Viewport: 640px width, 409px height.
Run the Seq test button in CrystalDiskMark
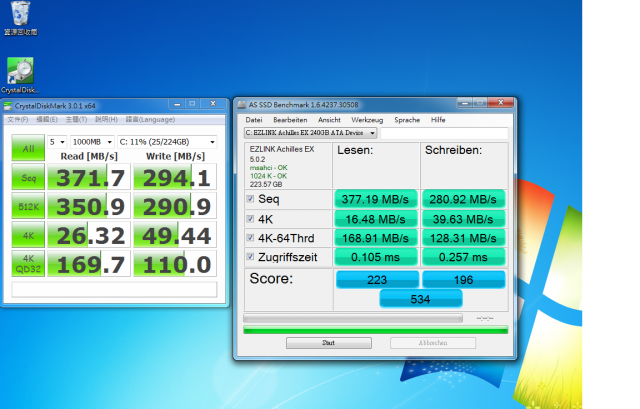click(28, 178)
